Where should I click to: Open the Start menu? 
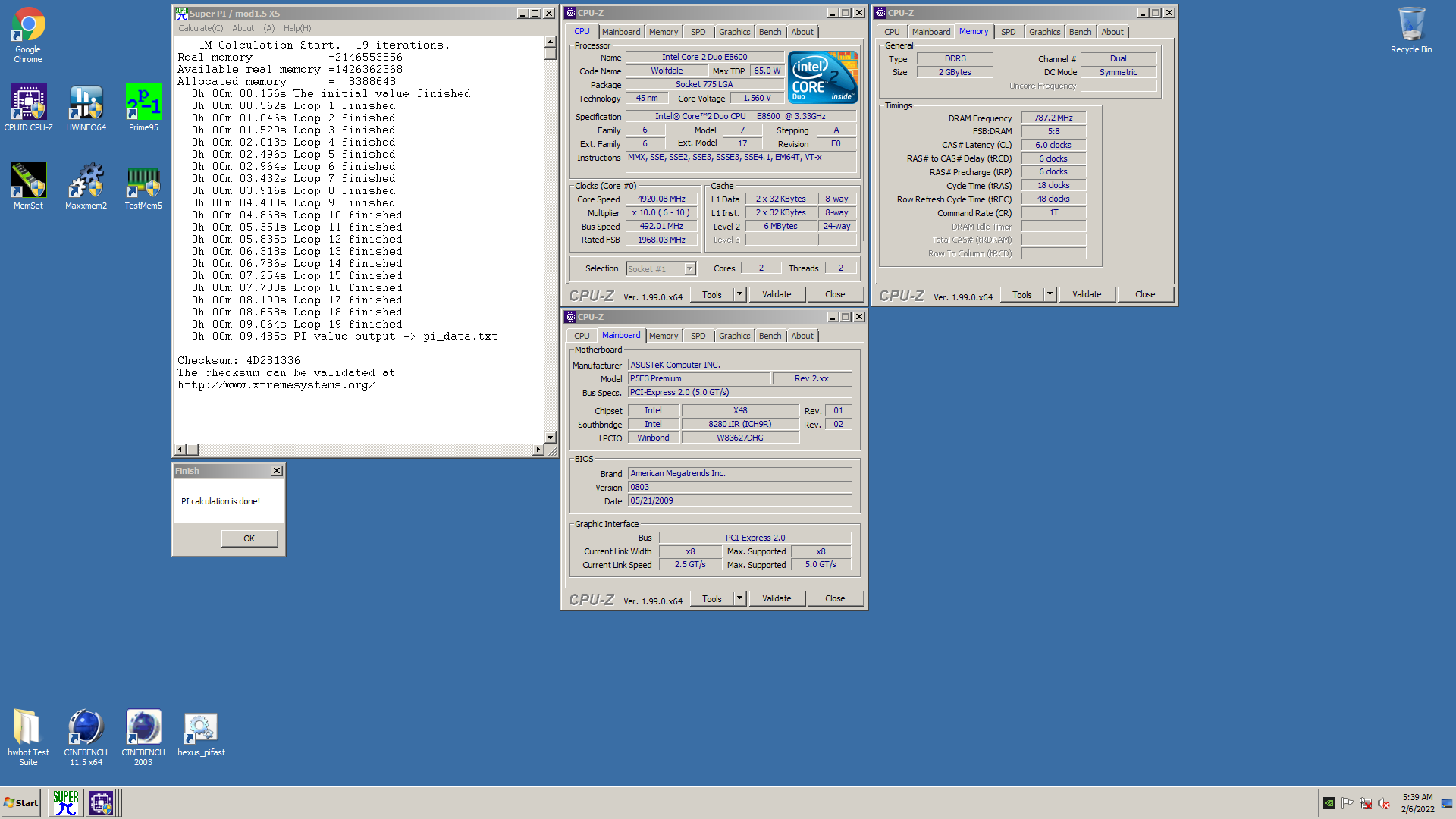[21, 802]
